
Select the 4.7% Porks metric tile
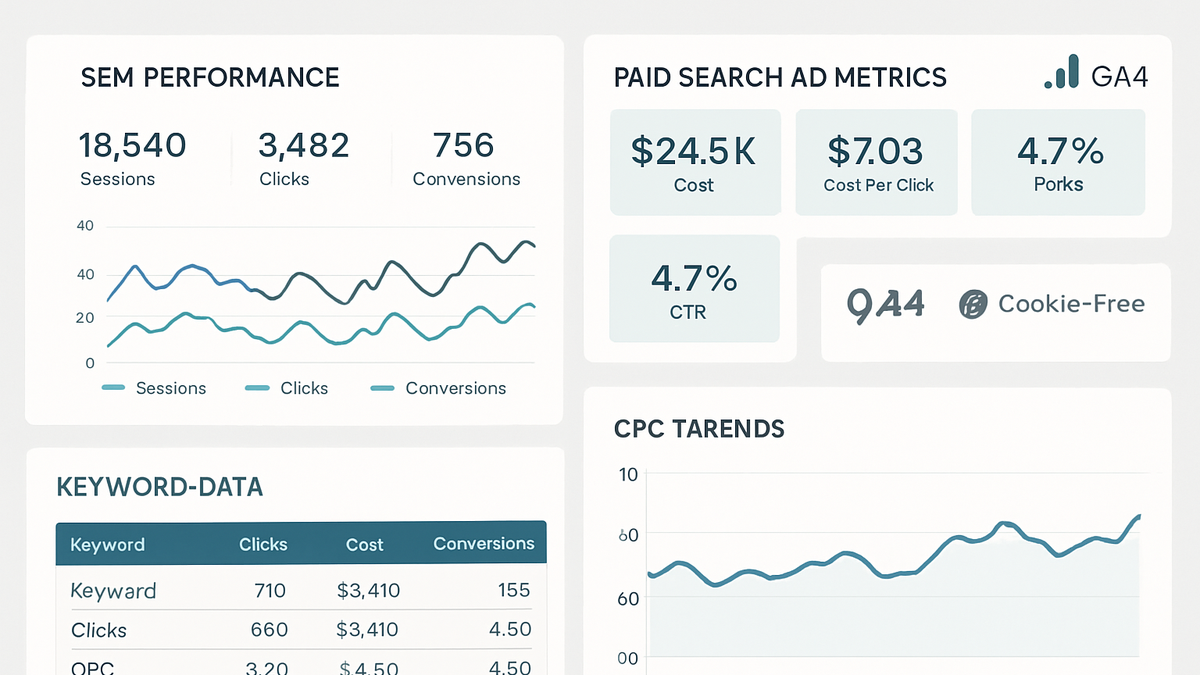[x=1058, y=162]
